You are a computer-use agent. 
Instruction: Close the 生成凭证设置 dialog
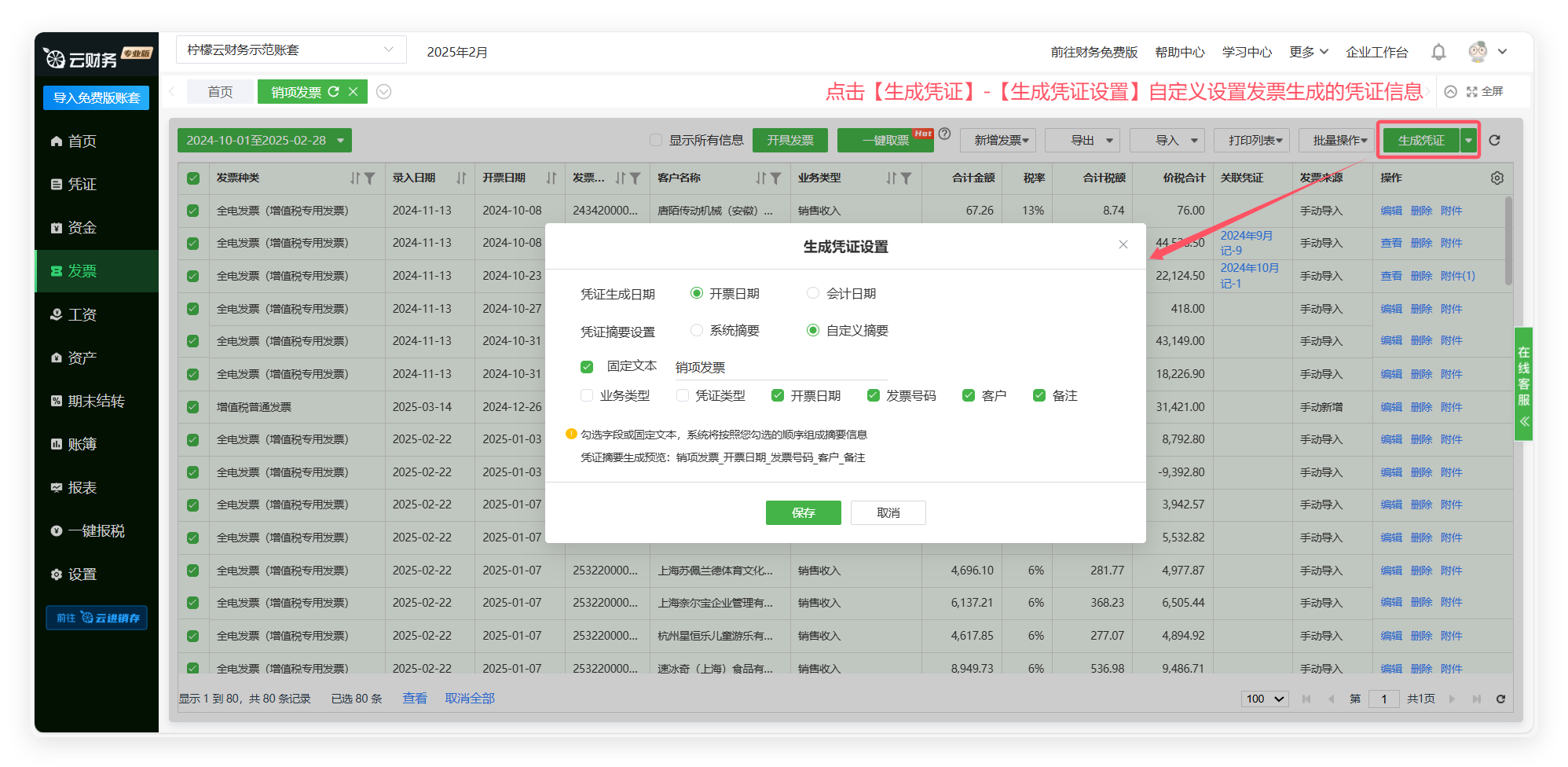1123,244
